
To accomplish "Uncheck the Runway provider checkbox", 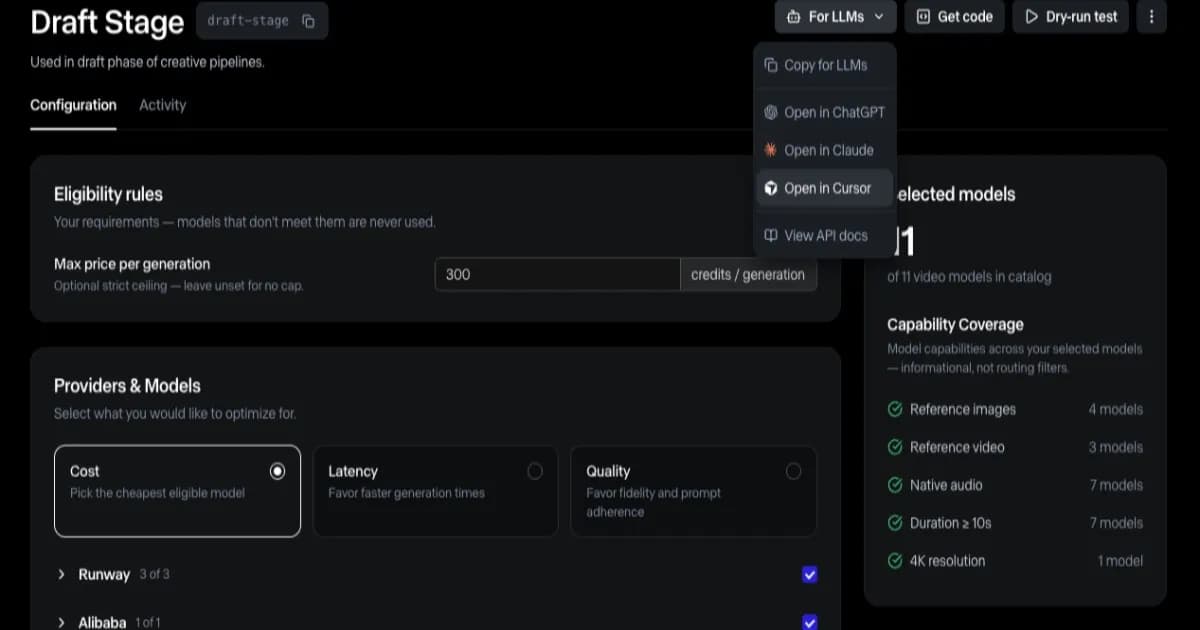I will (810, 574).
